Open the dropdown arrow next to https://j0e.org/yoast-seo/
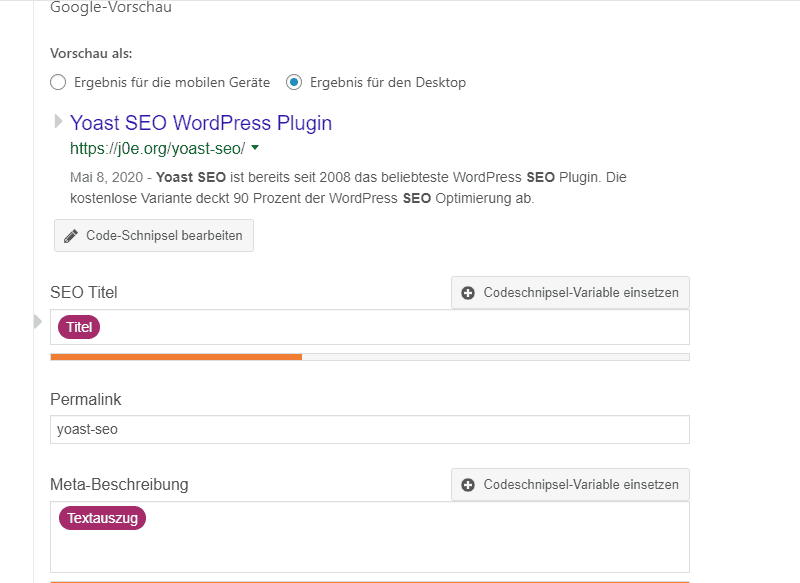800x583 pixels. [255, 147]
